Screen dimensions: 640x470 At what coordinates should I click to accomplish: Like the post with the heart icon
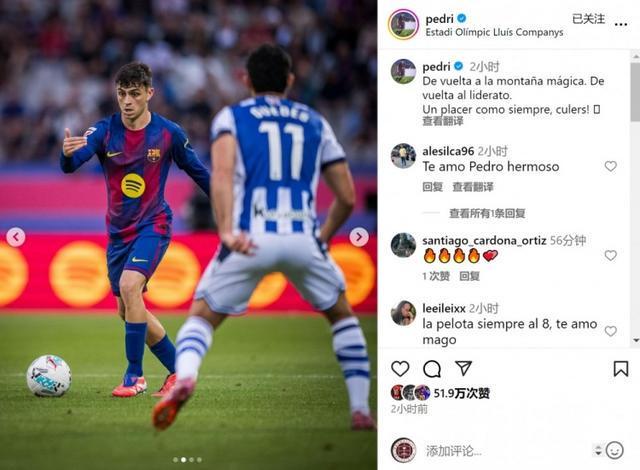tap(400, 369)
